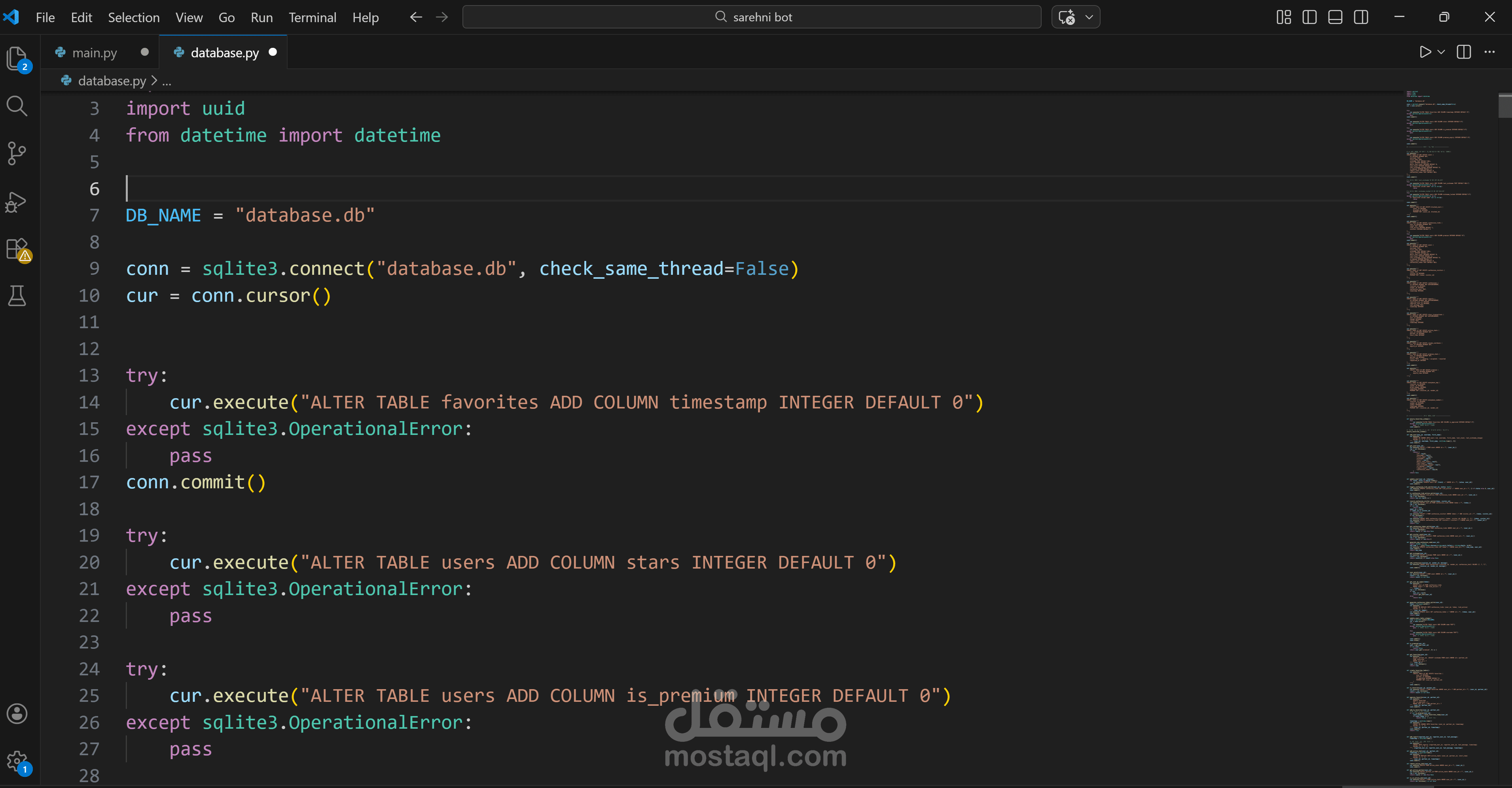Select the database.py tab
Image resolution: width=1512 pixels, height=788 pixels.
(x=224, y=53)
